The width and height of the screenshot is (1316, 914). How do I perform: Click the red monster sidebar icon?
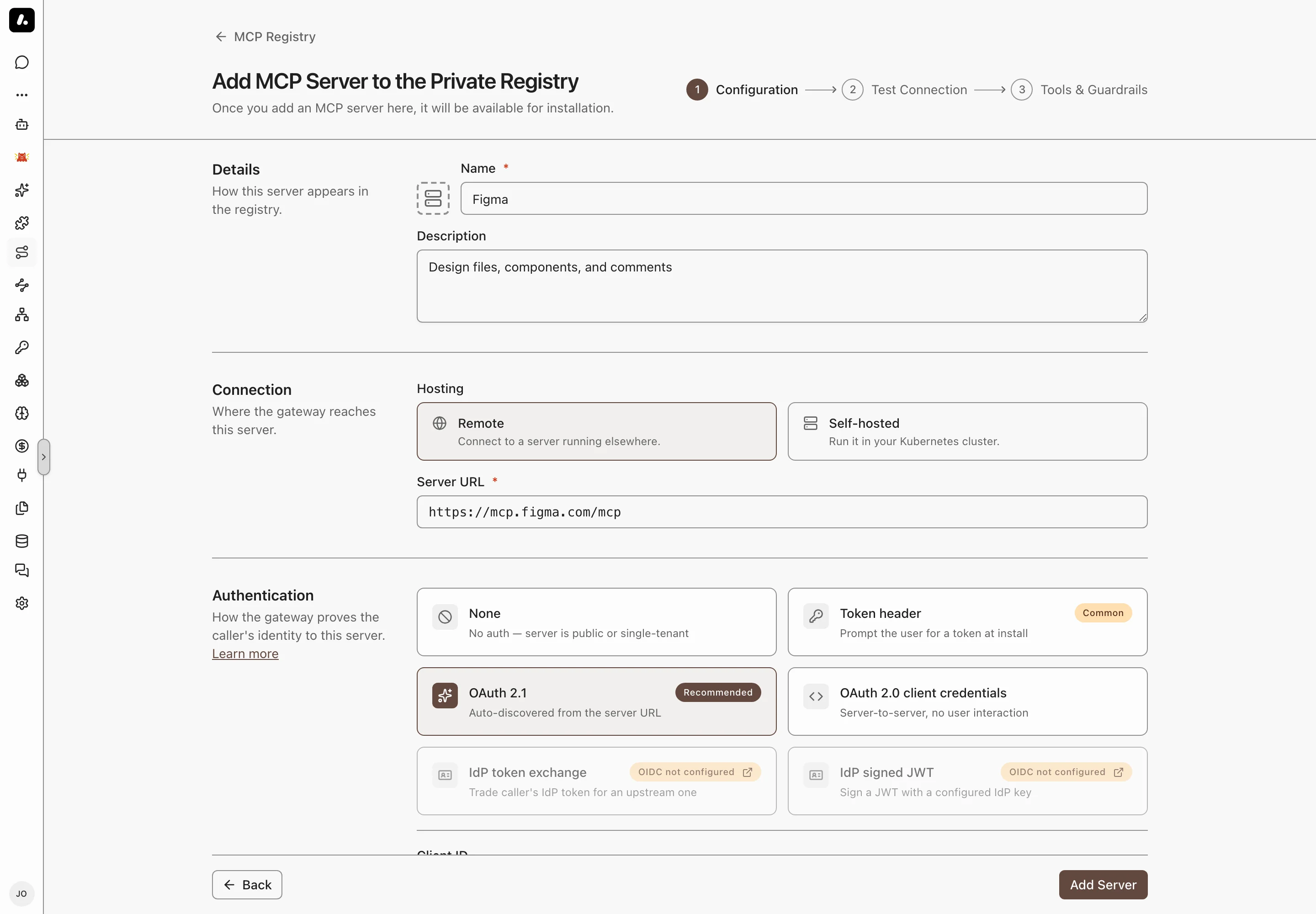[22, 158]
